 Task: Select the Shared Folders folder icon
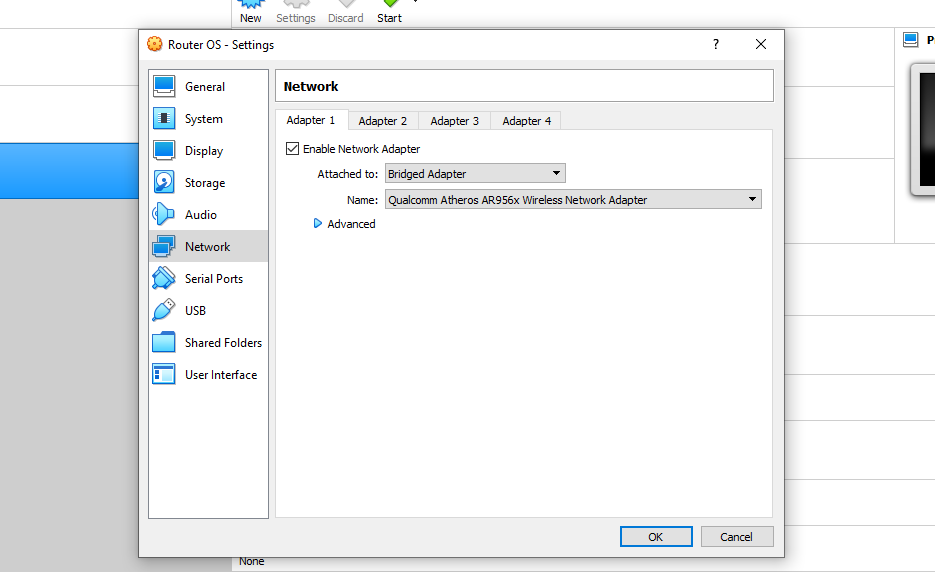click(164, 342)
